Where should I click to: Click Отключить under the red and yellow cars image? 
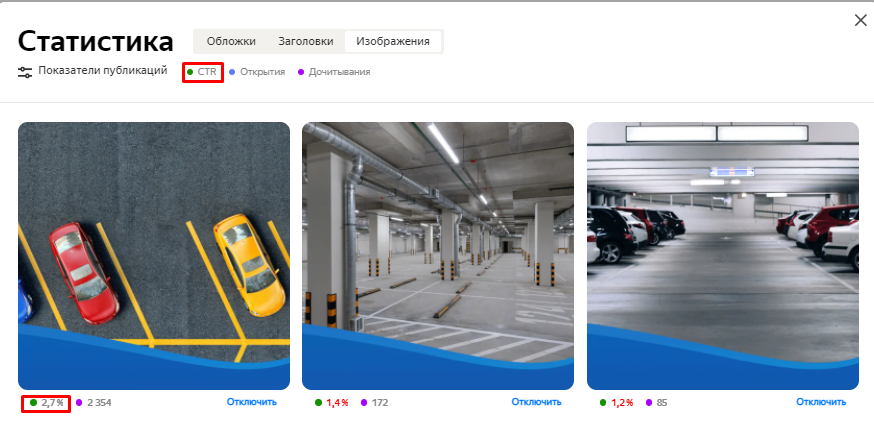coord(252,402)
